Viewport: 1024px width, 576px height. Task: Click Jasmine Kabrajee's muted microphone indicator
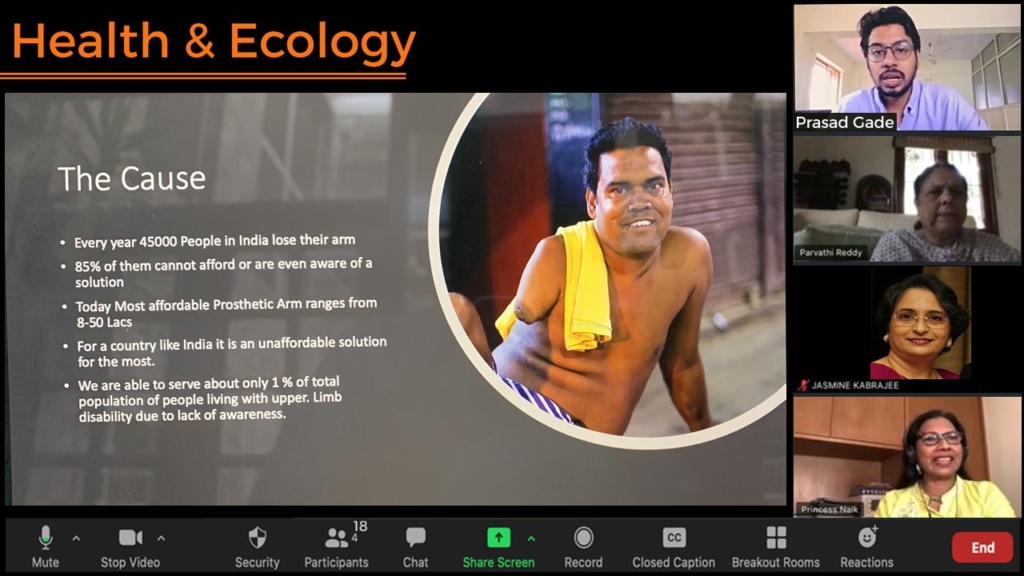(803, 385)
